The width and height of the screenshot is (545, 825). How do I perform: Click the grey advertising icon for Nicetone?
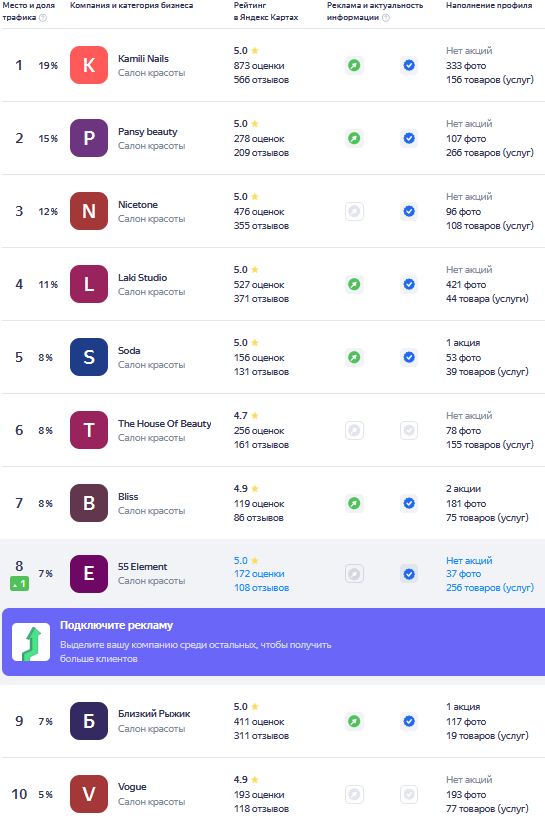(354, 212)
